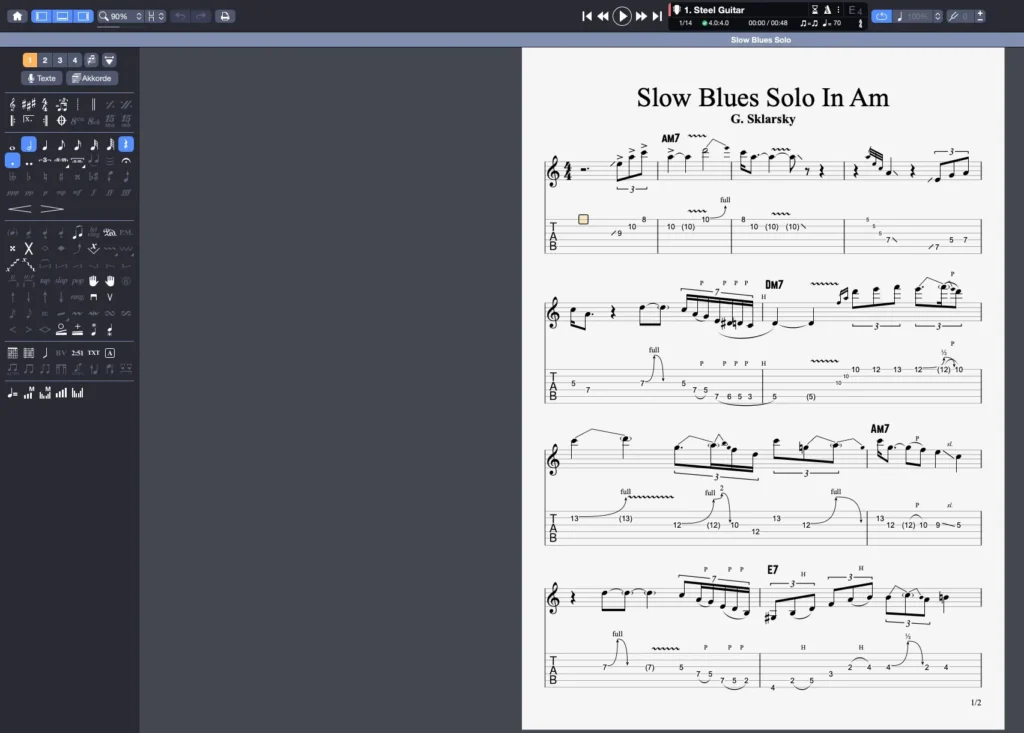Click the Redo arrow in toolbar

click(201, 16)
